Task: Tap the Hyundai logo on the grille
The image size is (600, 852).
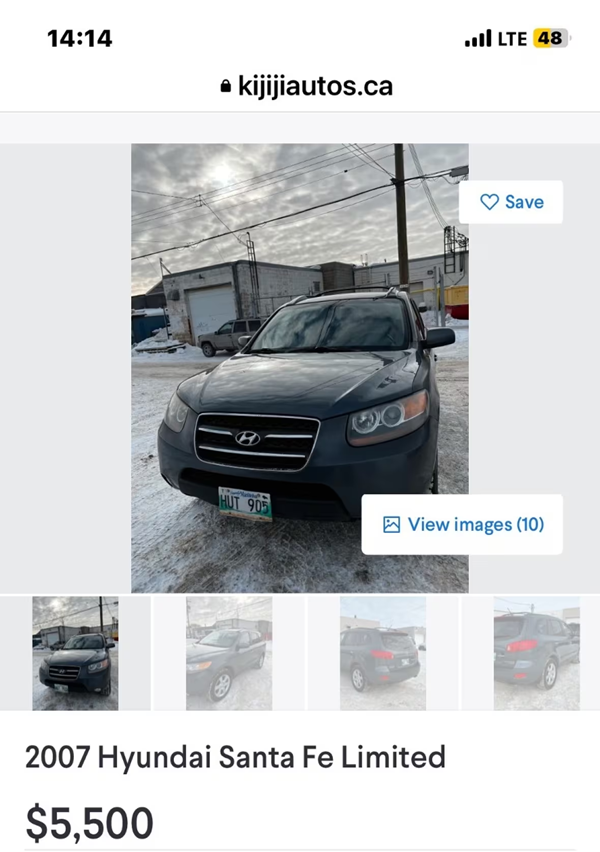Action: coord(247,438)
